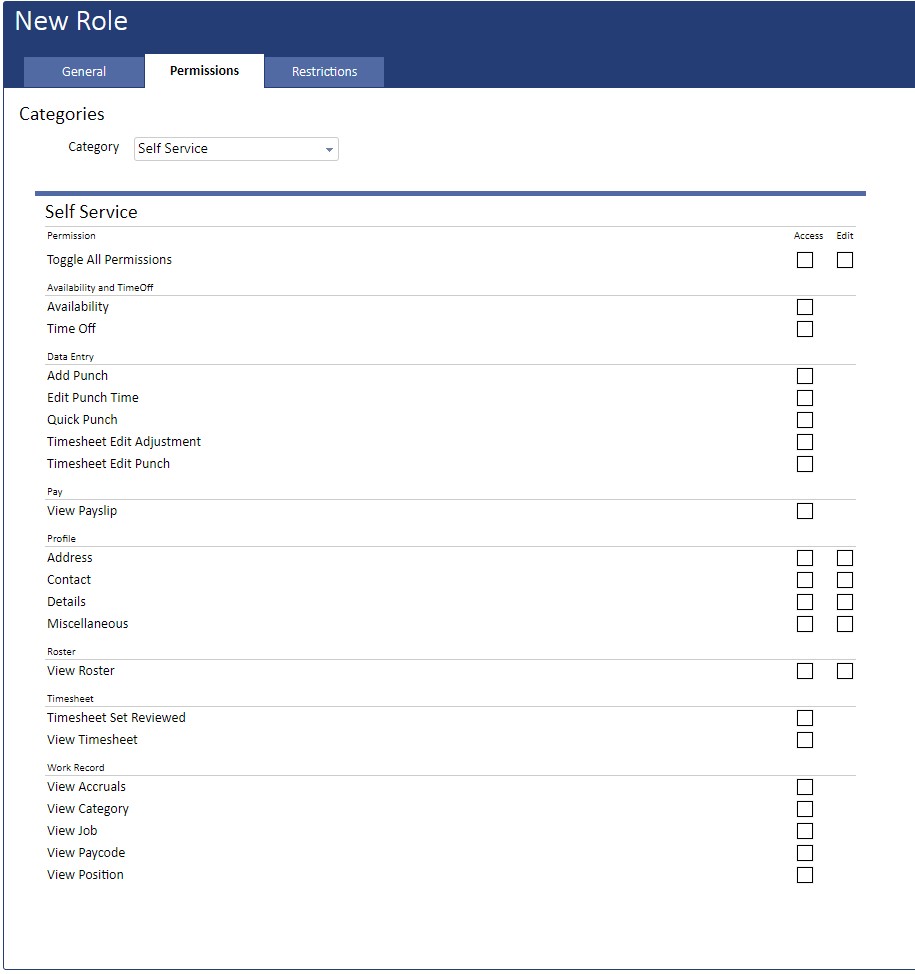Enable View Roster access
The image size is (915, 974).
(804, 671)
